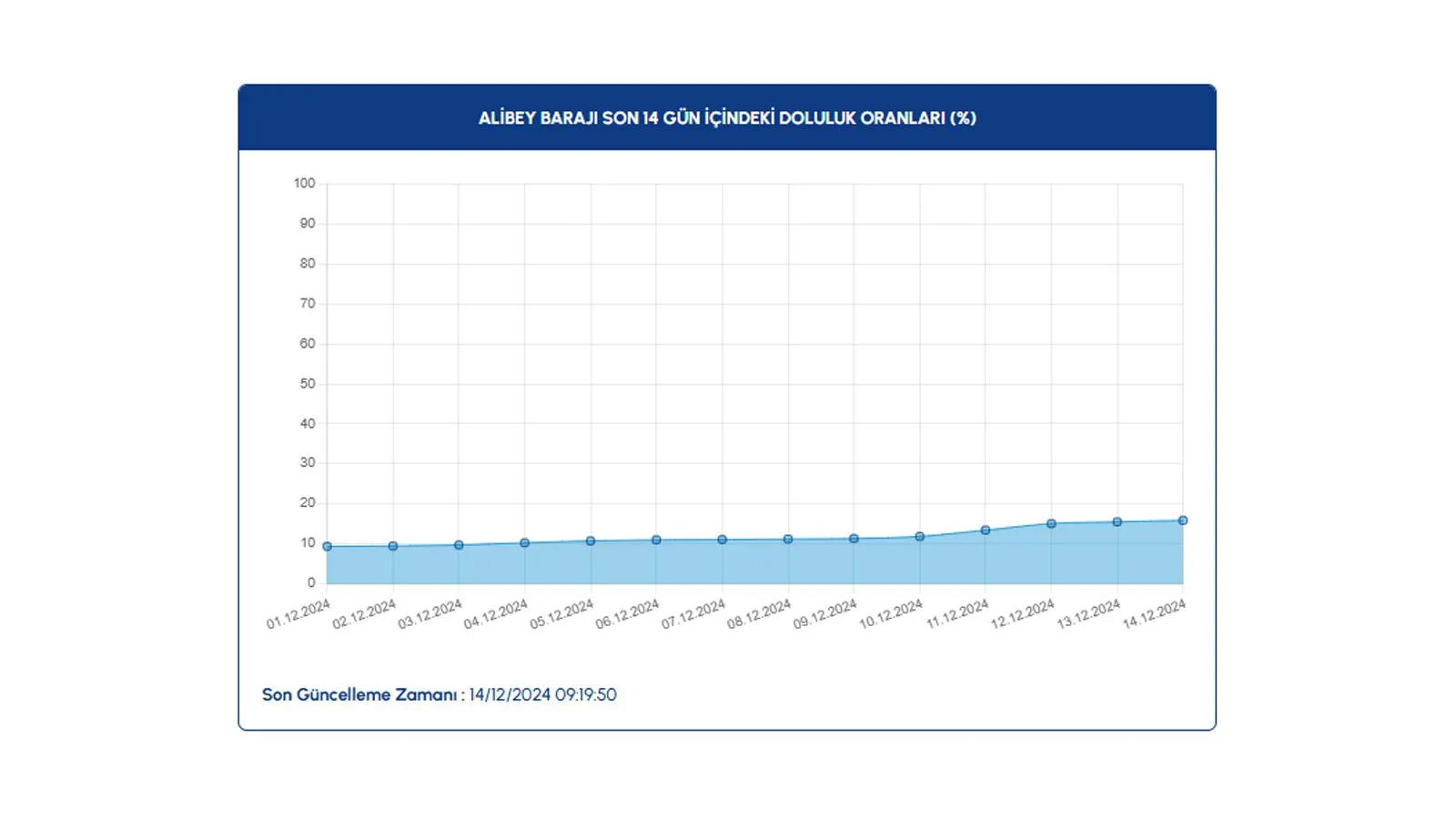The image size is (1456, 819).
Task: Click the 12.12.2024 data point marker
Action: pyautogui.click(x=1051, y=524)
